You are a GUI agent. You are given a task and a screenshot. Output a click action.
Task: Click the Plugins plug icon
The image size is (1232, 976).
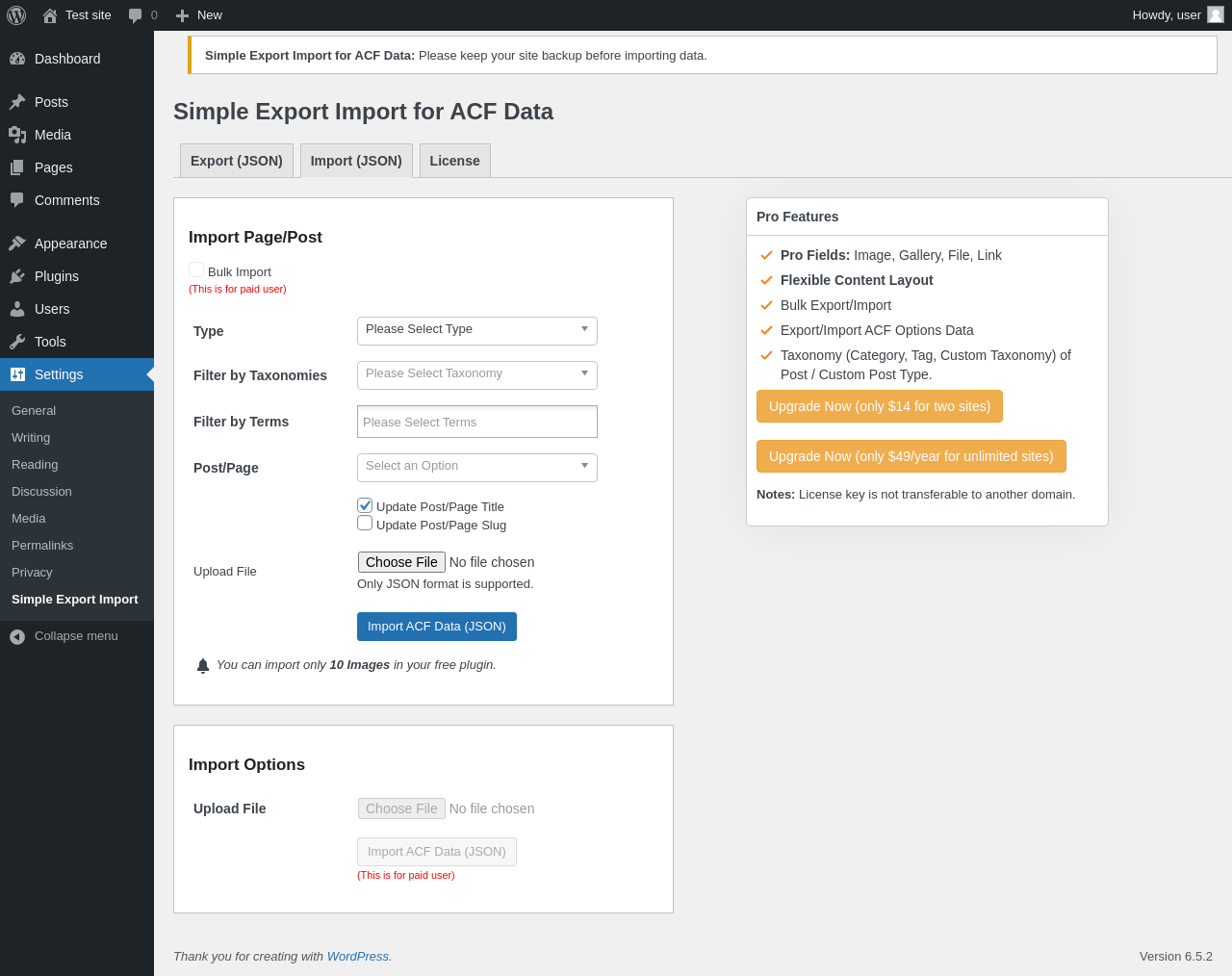[17, 276]
